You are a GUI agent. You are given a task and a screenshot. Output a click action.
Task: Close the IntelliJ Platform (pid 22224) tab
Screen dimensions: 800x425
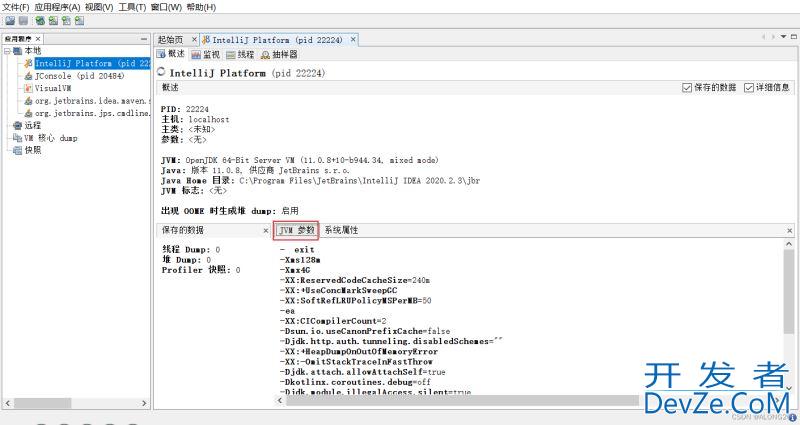[x=353, y=39]
